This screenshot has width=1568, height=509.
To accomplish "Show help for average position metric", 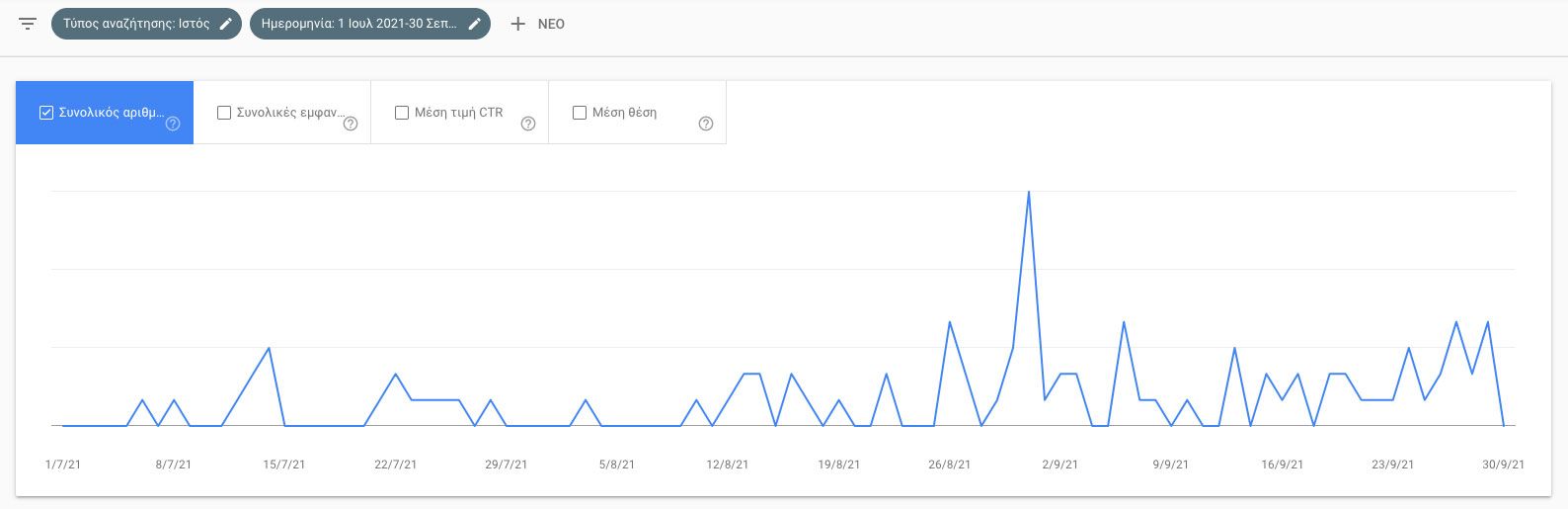I will (x=705, y=124).
